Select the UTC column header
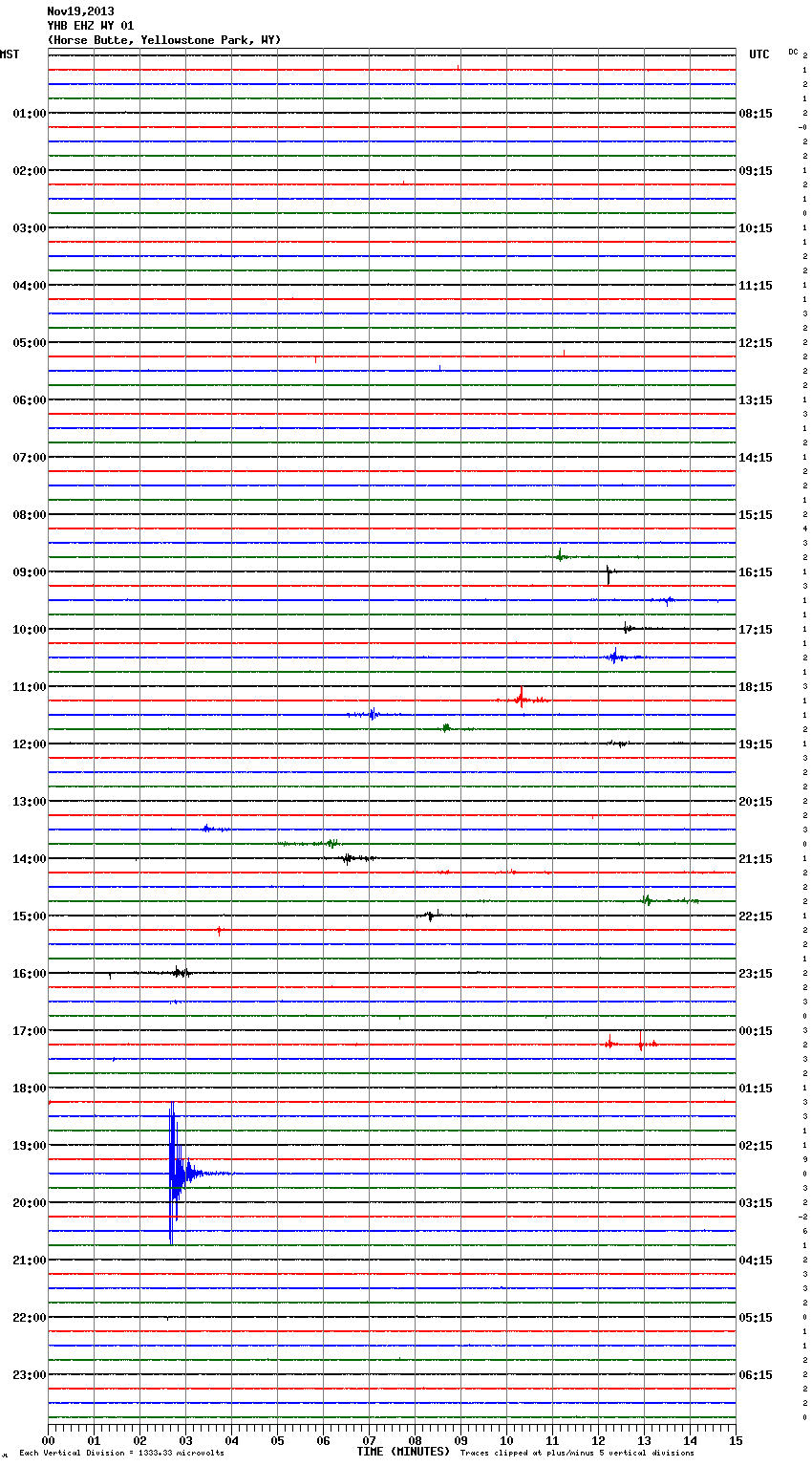 [759, 54]
